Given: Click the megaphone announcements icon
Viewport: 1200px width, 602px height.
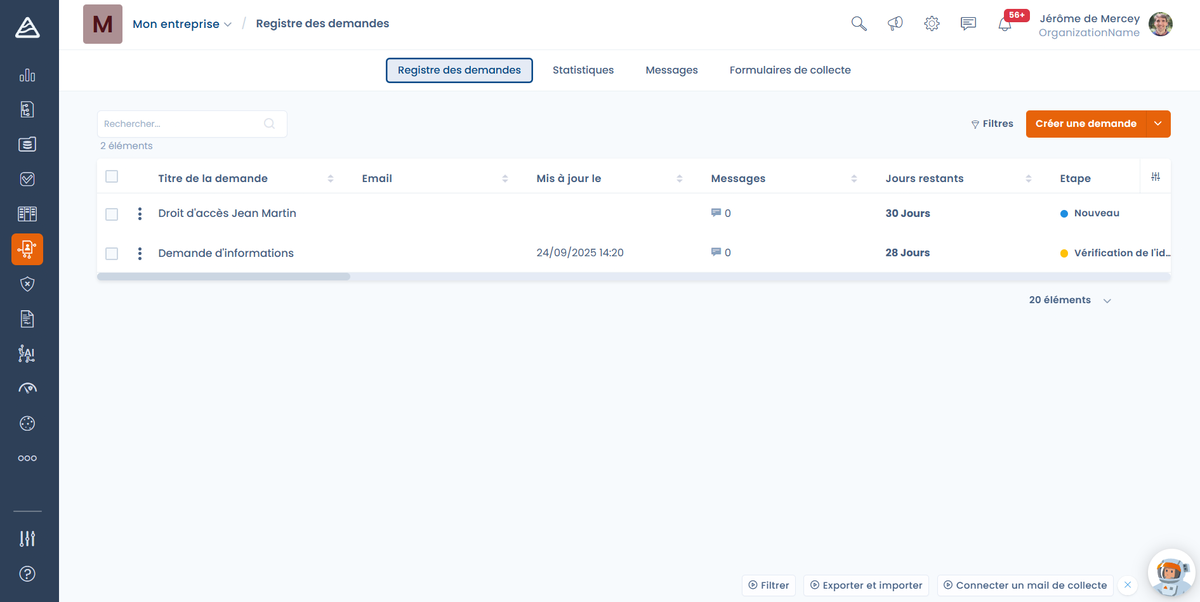Looking at the screenshot, I should pyautogui.click(x=895, y=24).
